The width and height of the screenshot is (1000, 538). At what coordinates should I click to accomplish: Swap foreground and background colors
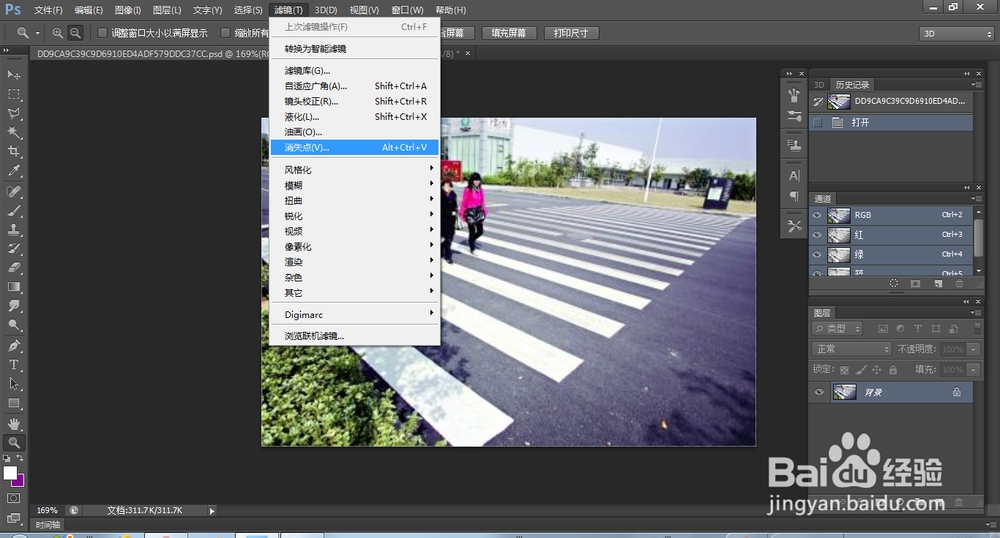pos(20,458)
